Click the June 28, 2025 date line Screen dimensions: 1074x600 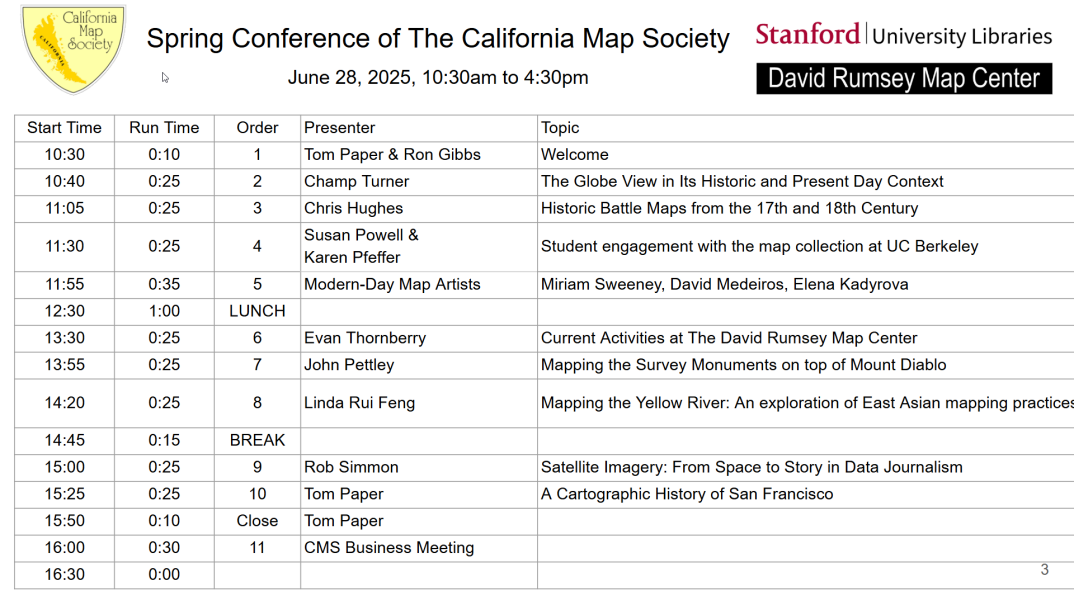tap(438, 77)
